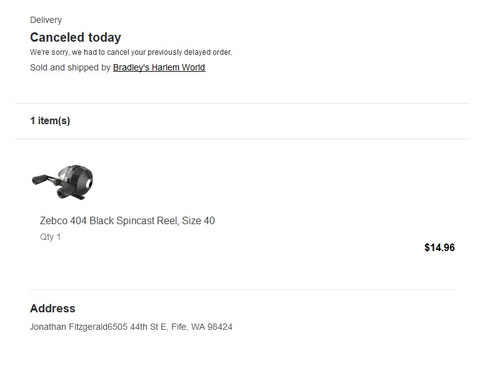Click the Address section heading

coord(53,308)
